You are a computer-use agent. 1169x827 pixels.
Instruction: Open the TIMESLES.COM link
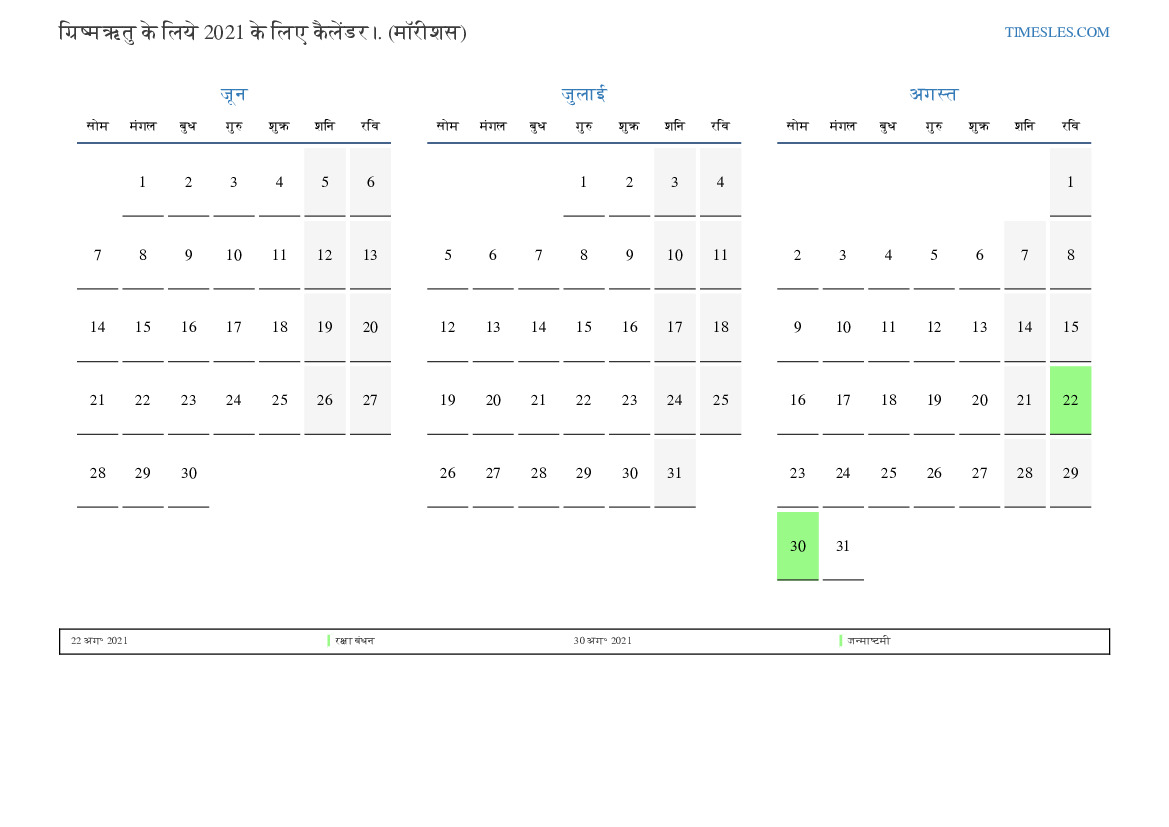1056,33
